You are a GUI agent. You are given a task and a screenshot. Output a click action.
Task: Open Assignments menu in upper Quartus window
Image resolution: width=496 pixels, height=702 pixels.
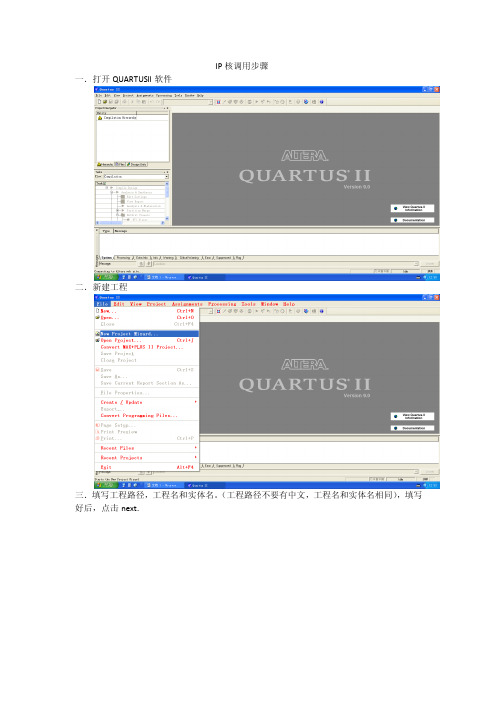pyautogui.click(x=145, y=95)
